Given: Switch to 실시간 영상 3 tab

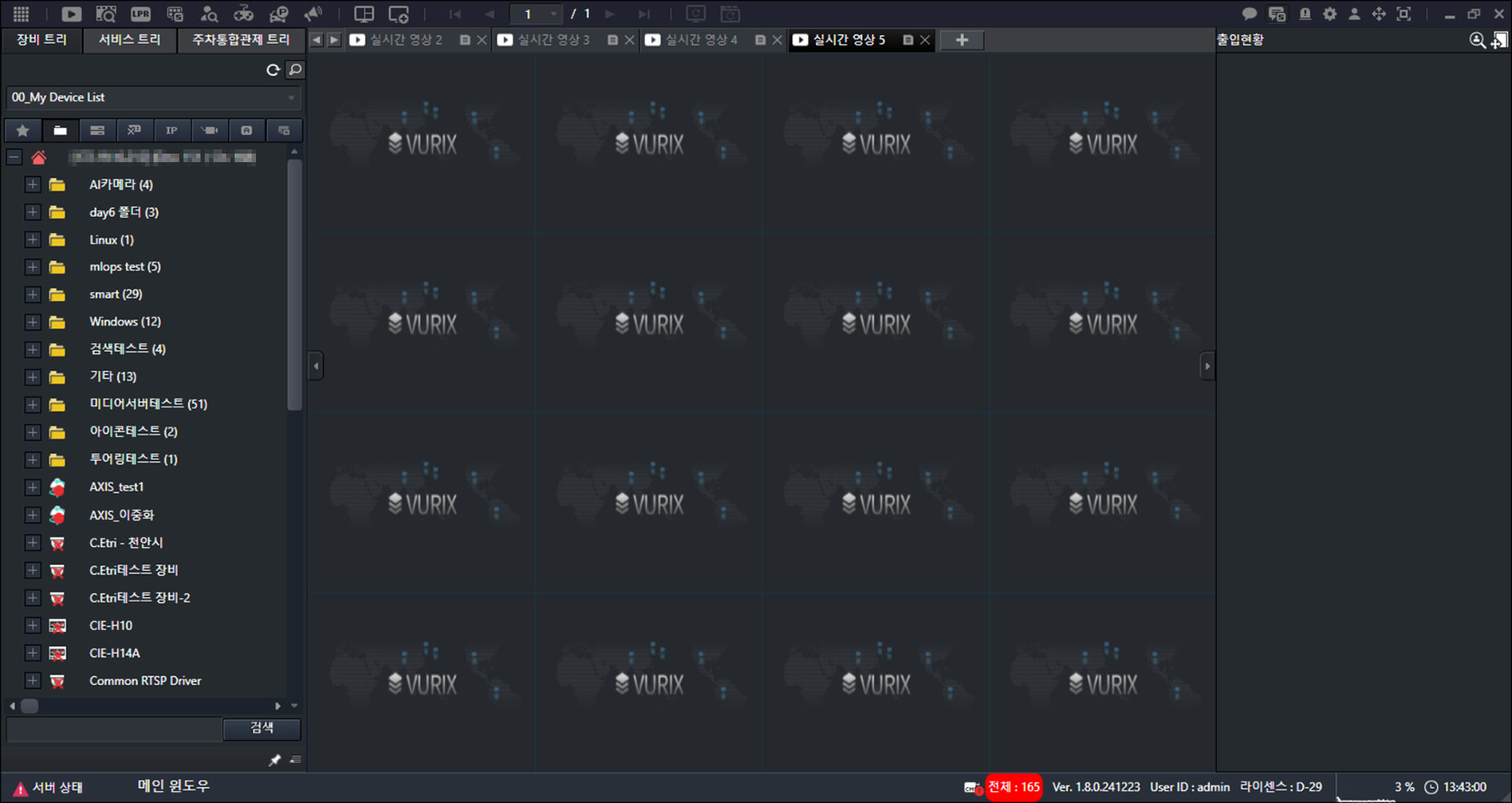Looking at the screenshot, I should click(555, 40).
